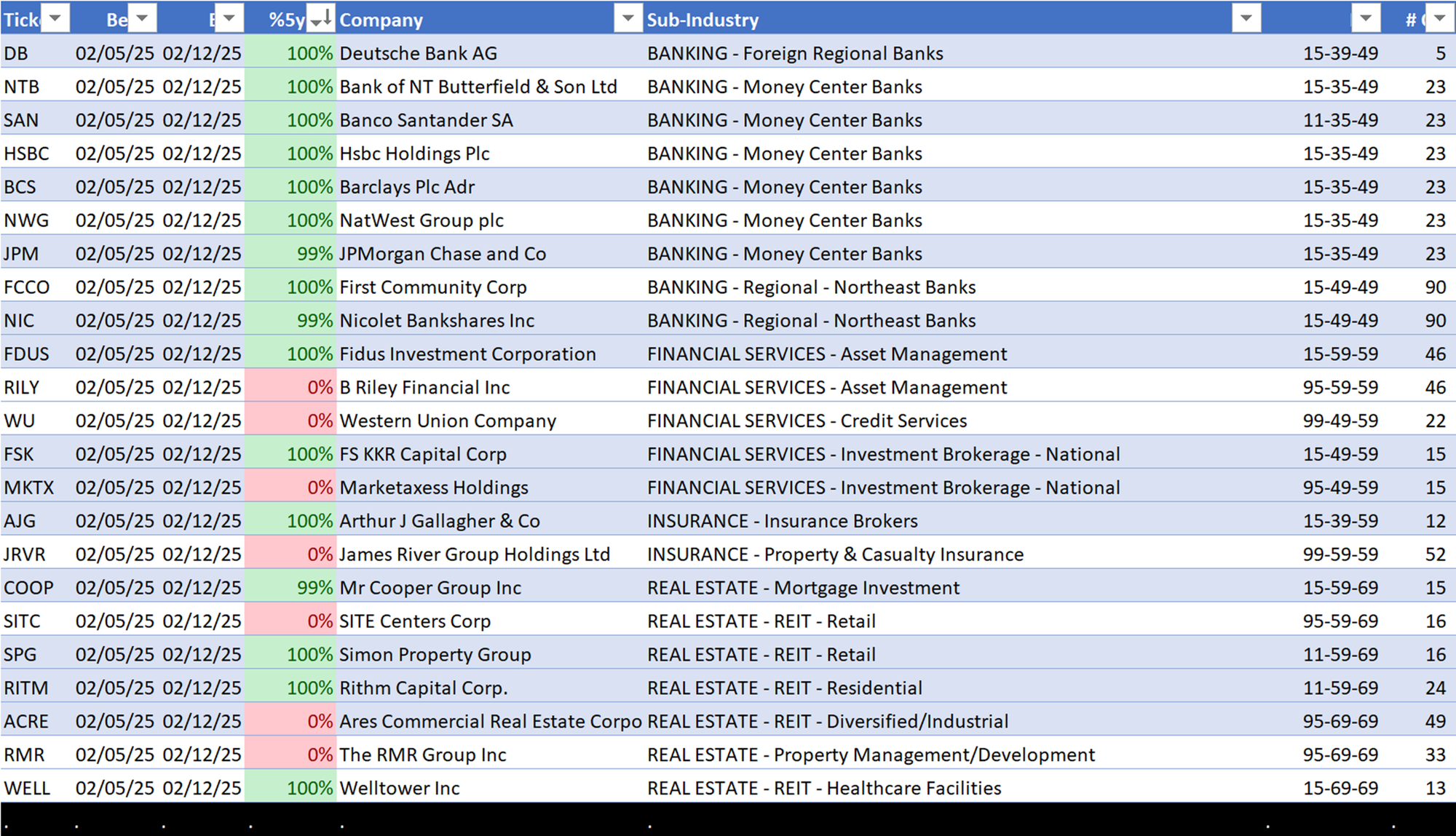Open the Ticker column filter dropdown

pos(55,19)
